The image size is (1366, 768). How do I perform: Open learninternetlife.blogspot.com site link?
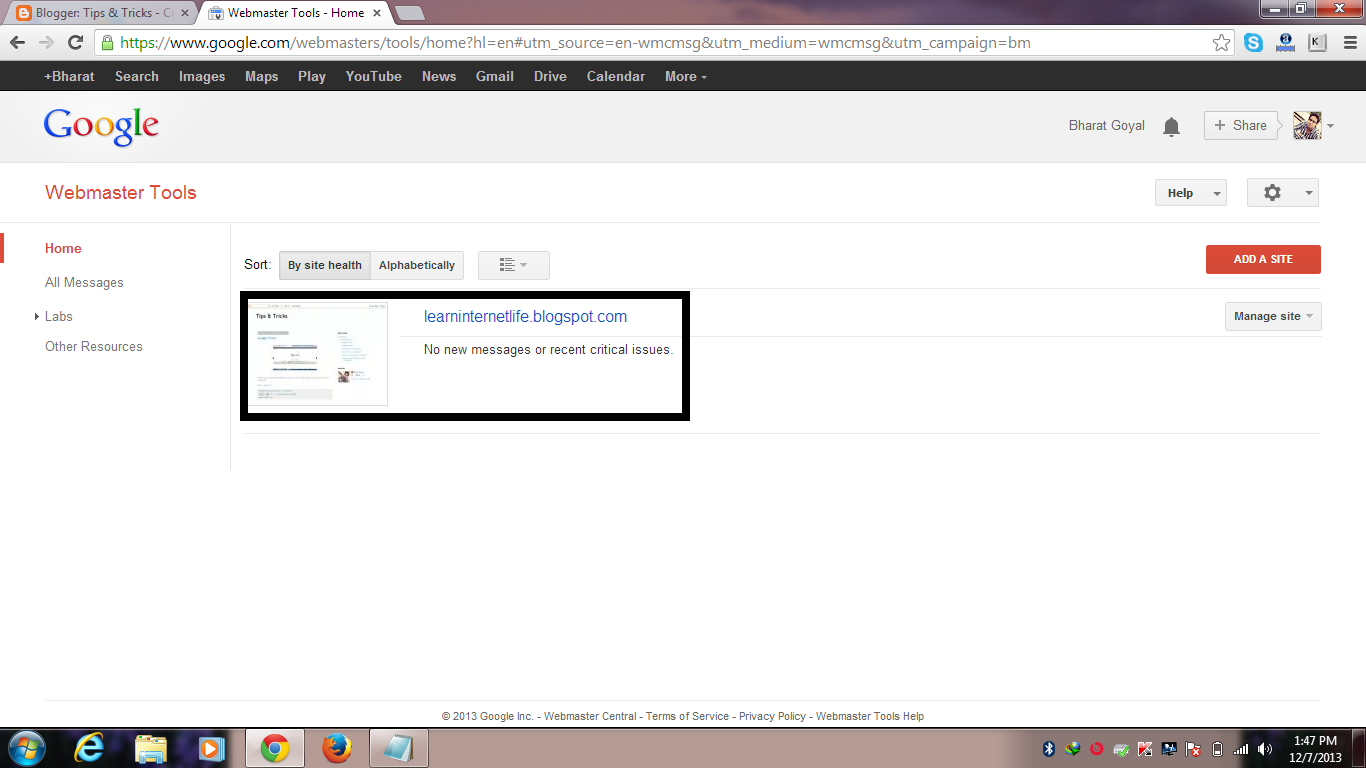(x=525, y=316)
